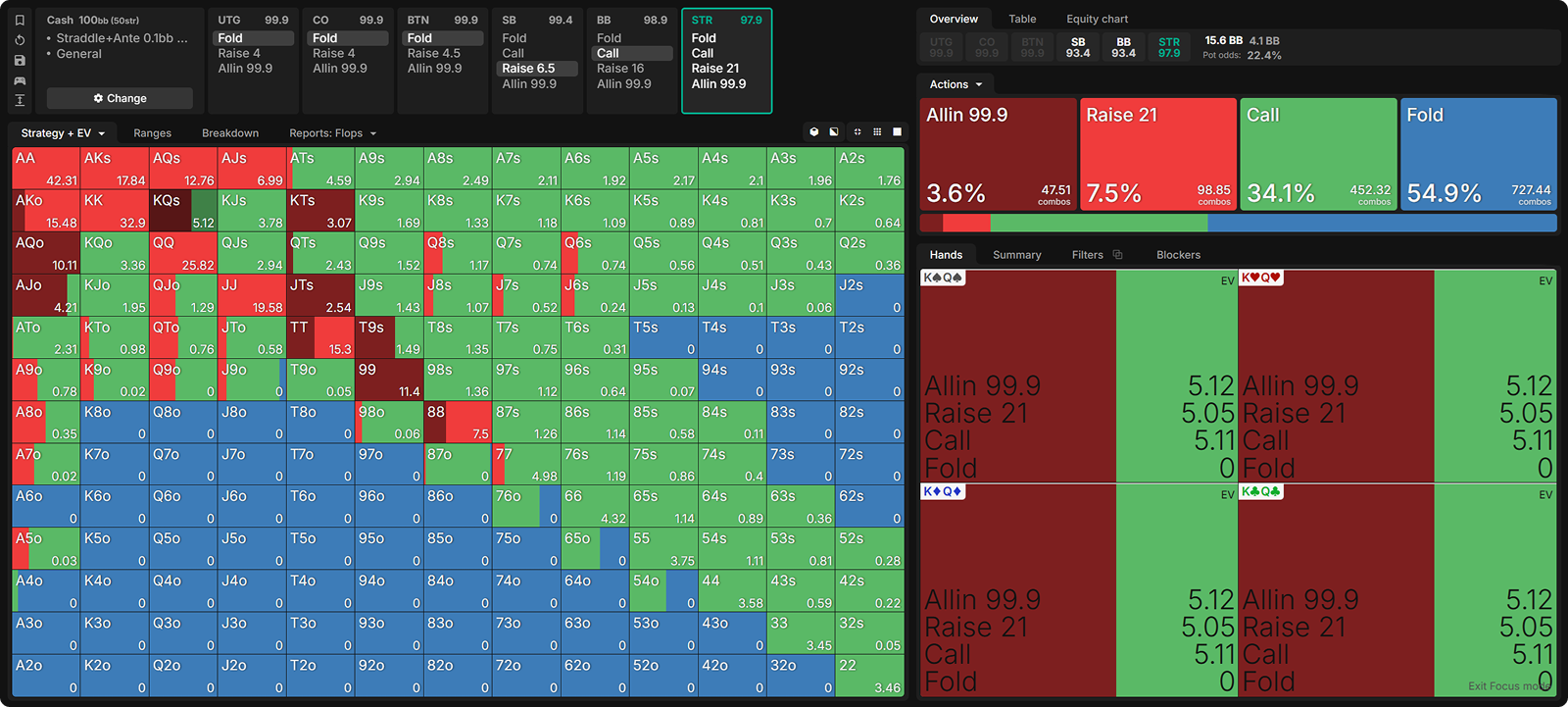
Task: Click the Change settings button
Action: [x=120, y=98]
